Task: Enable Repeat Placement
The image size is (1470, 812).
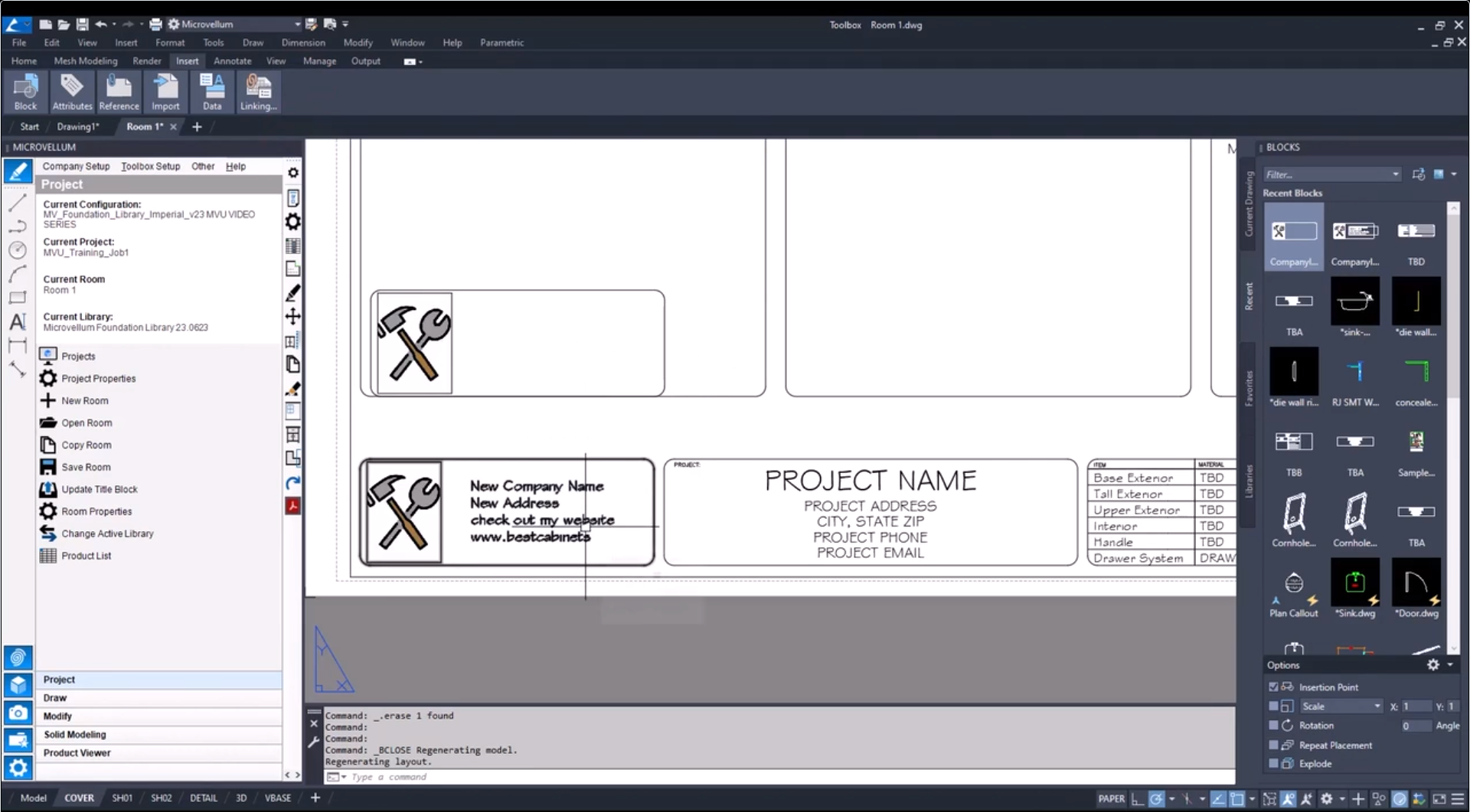Action: 1273,745
